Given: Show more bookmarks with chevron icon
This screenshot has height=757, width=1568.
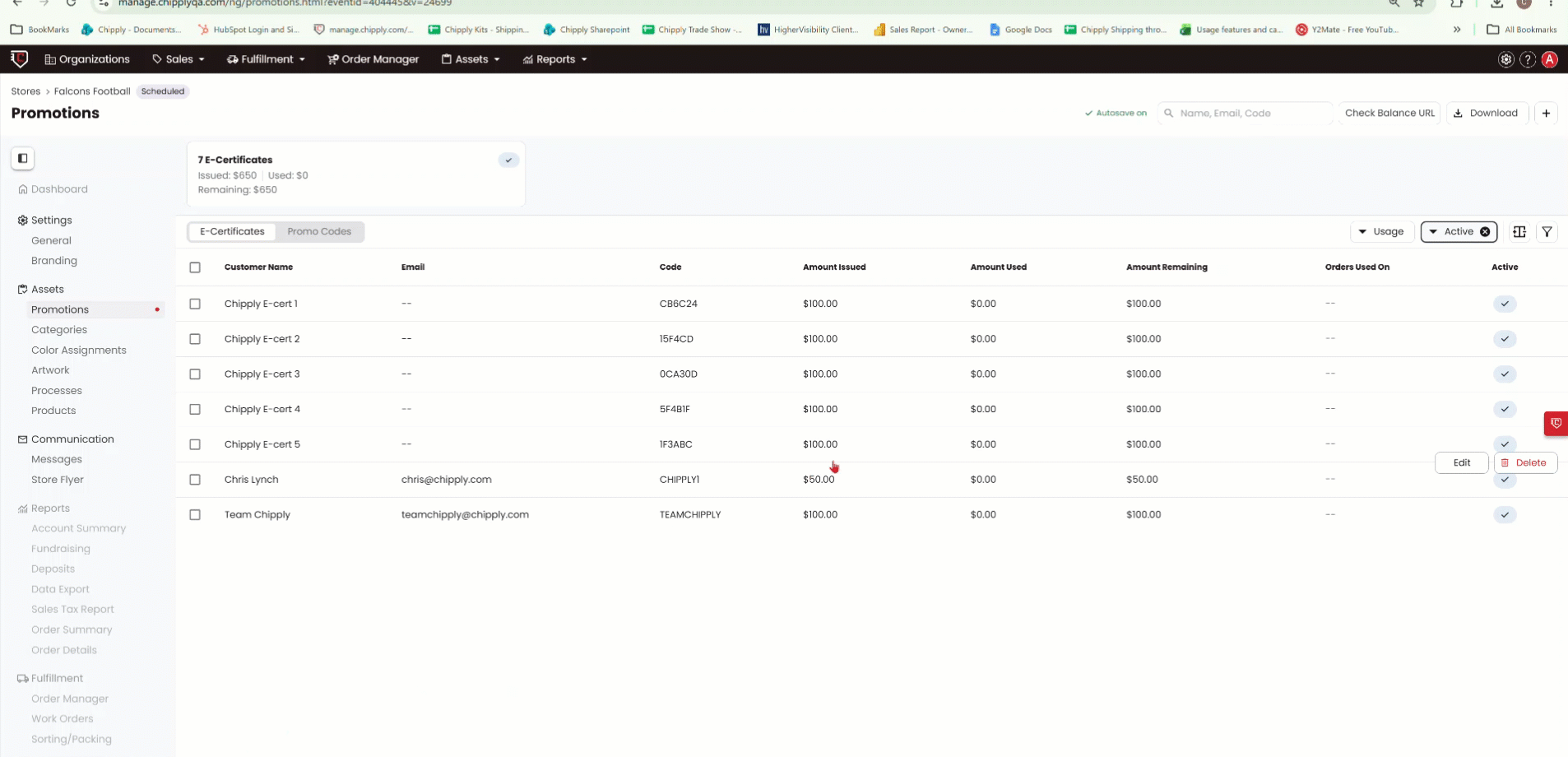Looking at the screenshot, I should pos(1457,30).
